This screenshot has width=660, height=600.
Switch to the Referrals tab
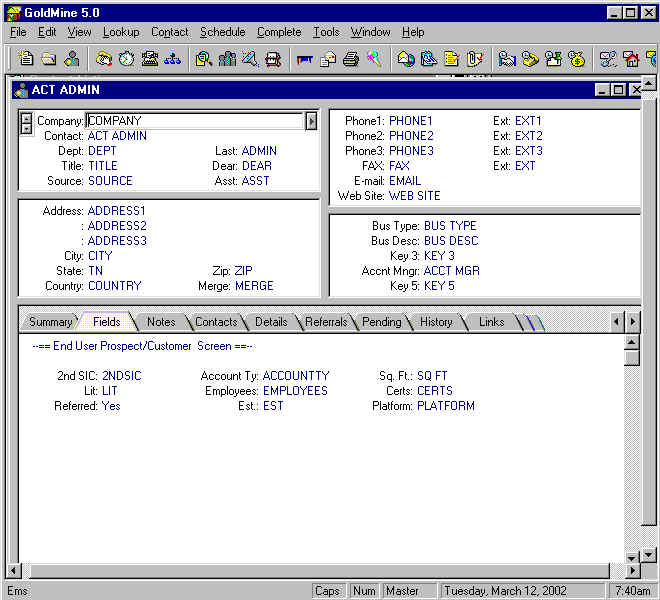[x=326, y=322]
